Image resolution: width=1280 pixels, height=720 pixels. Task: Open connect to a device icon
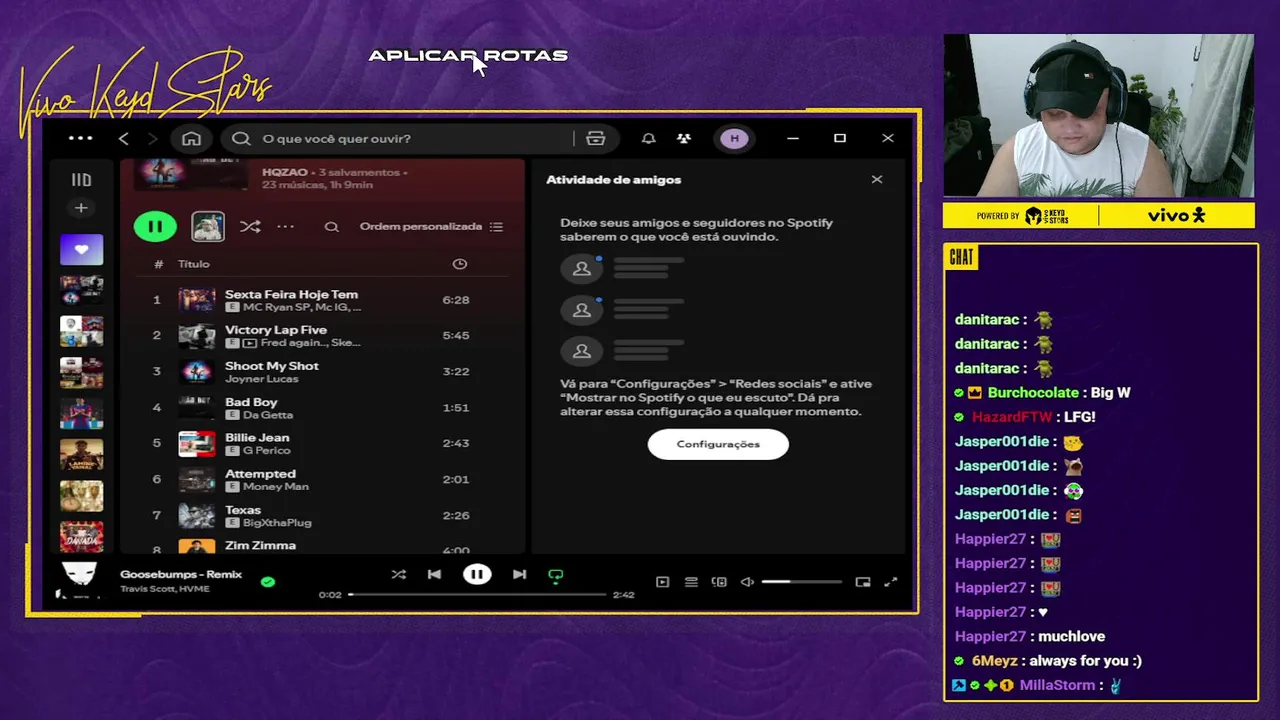[719, 582]
